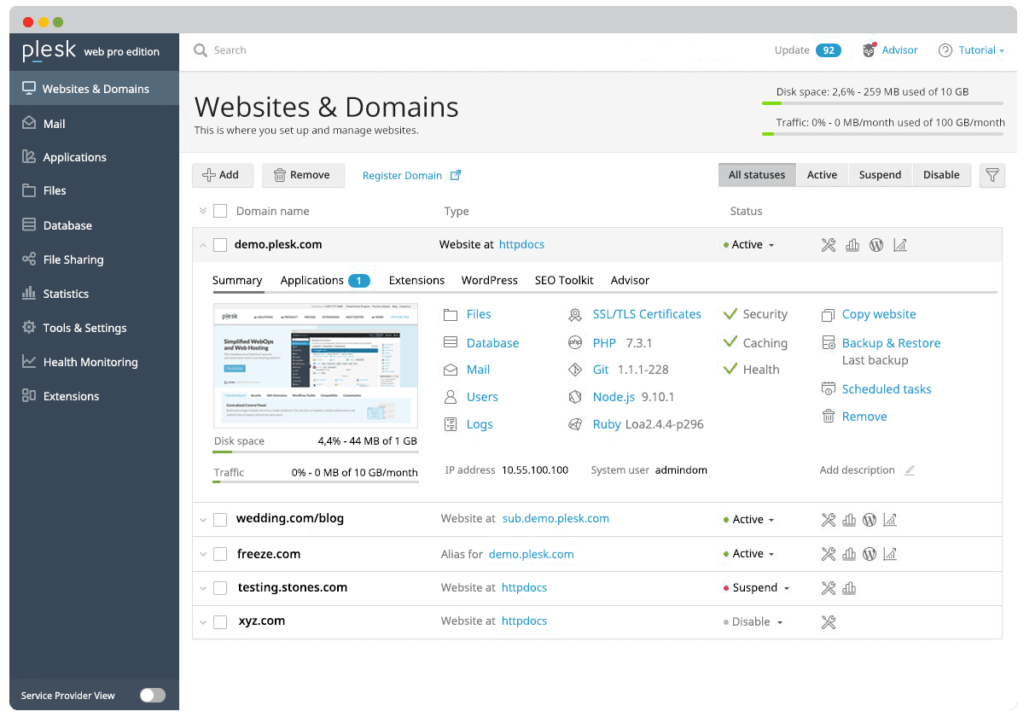Open the Extensions tab for demo.plesk.com

417,280
